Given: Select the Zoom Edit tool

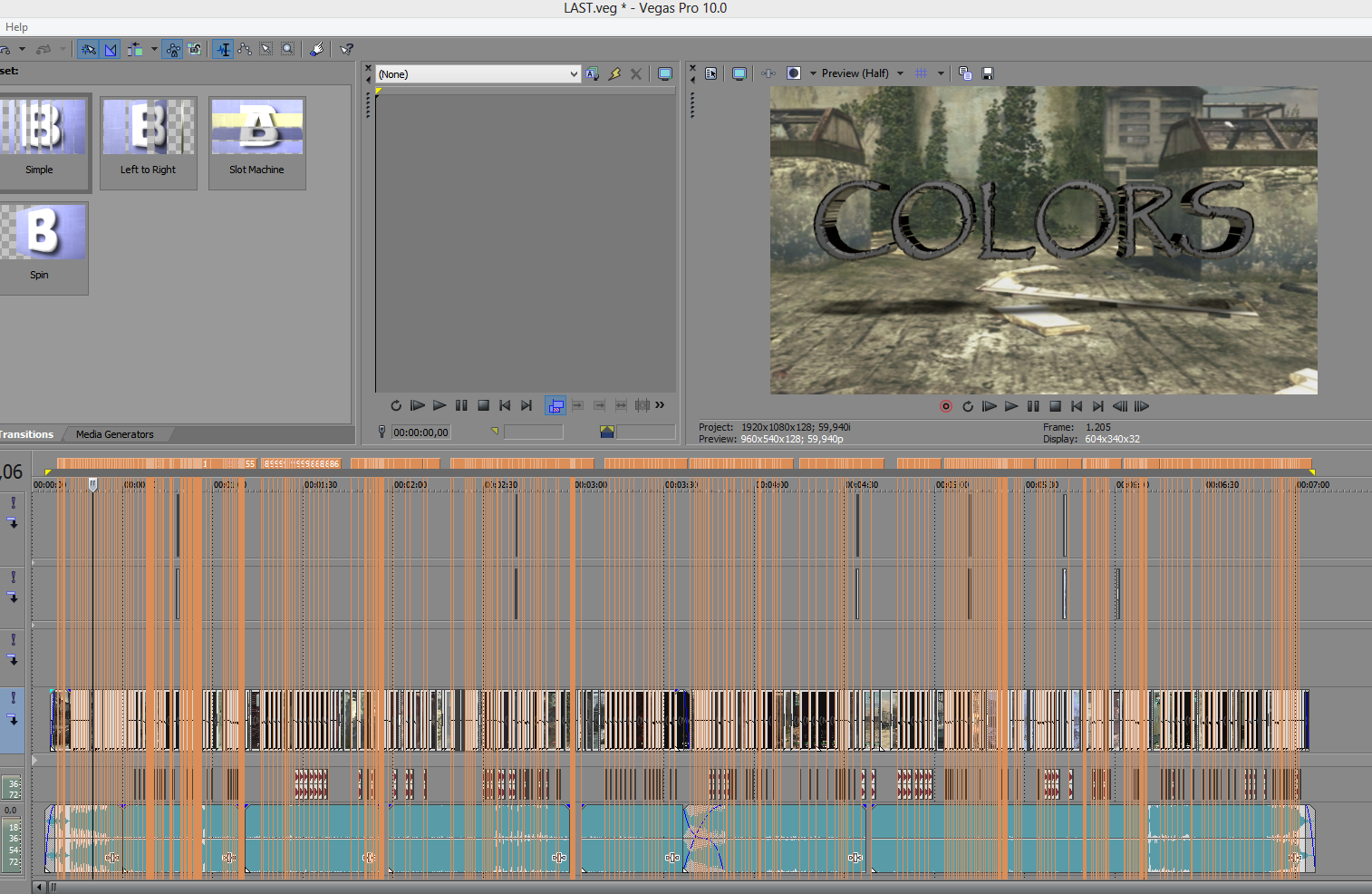Looking at the screenshot, I should (x=288, y=49).
